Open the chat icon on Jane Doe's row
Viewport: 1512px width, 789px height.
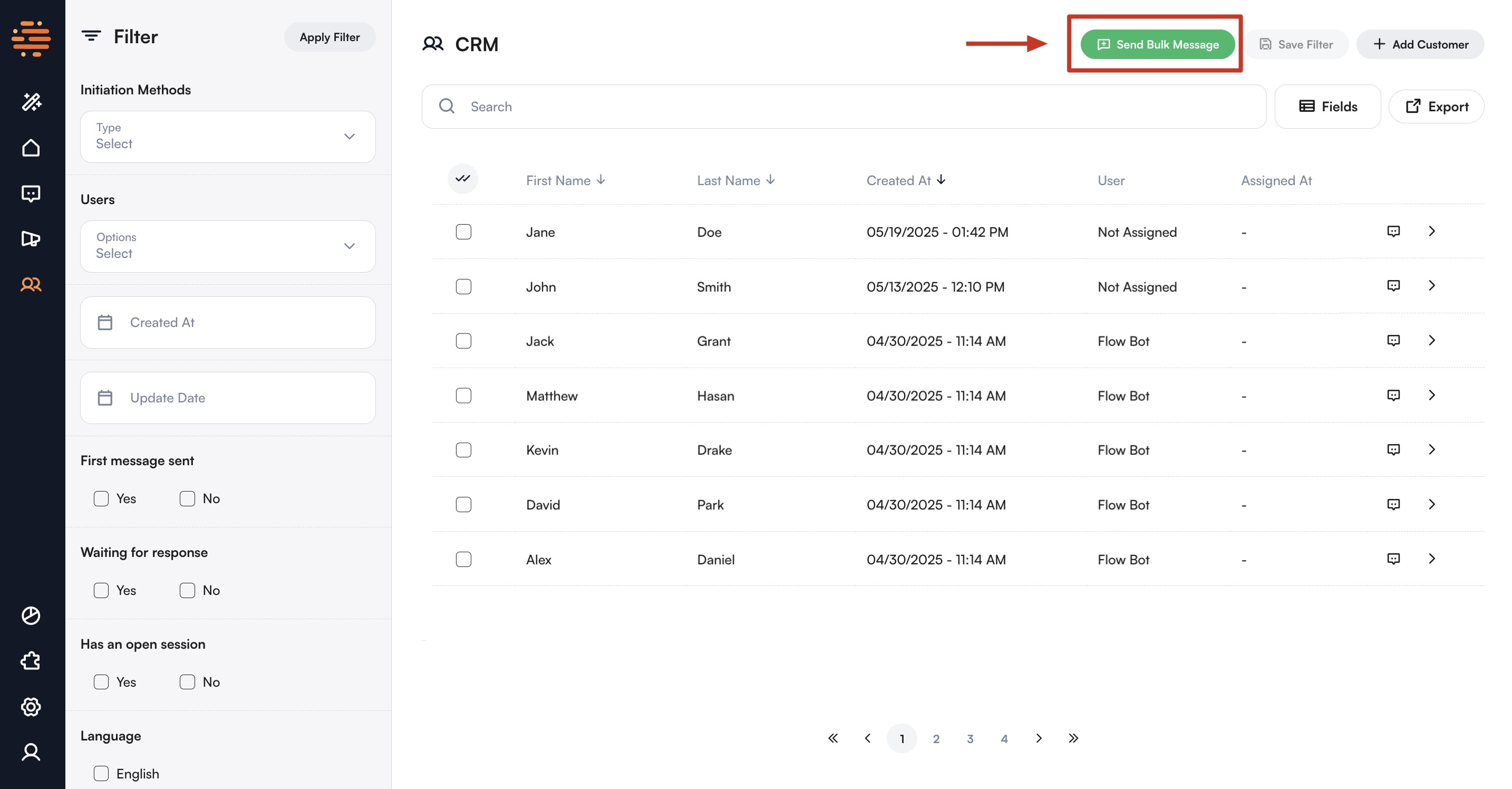point(1393,230)
